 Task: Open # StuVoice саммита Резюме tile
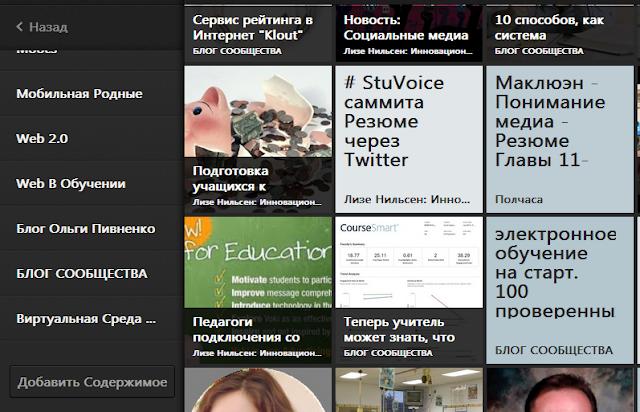point(409,139)
